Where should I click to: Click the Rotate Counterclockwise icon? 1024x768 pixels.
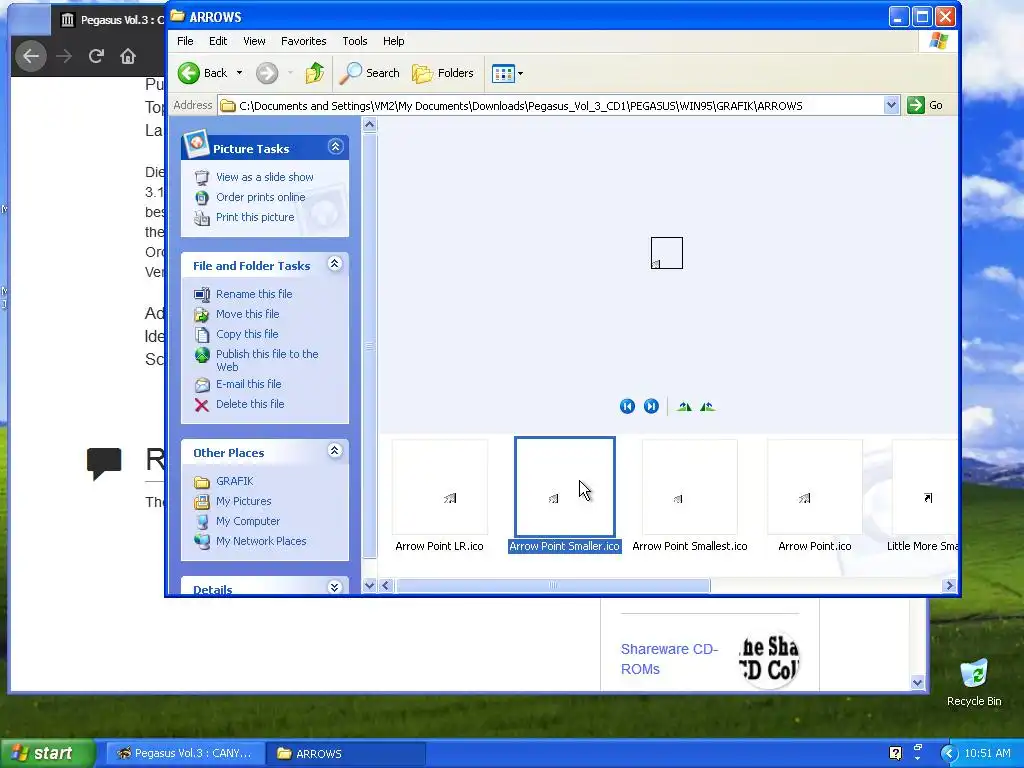click(x=707, y=407)
